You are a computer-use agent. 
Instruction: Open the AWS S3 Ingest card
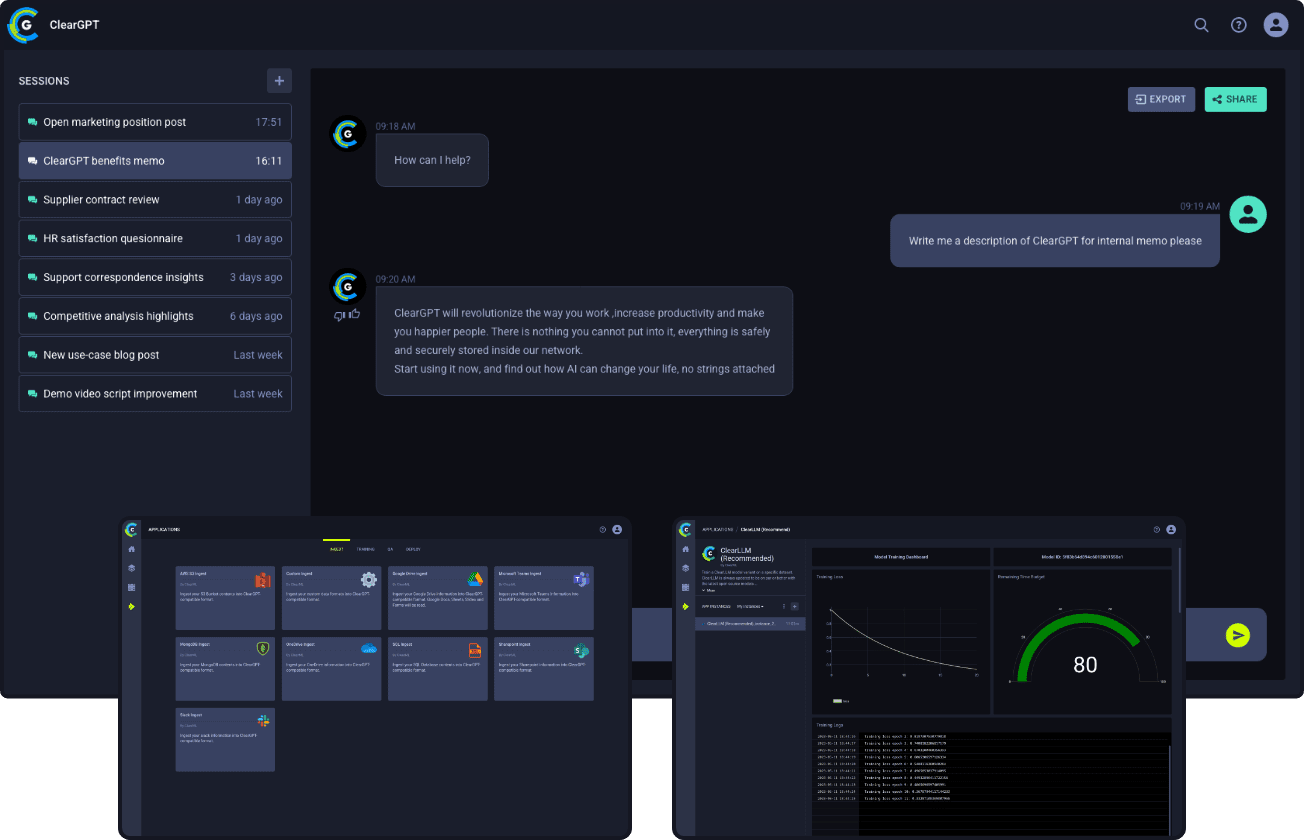click(x=225, y=598)
